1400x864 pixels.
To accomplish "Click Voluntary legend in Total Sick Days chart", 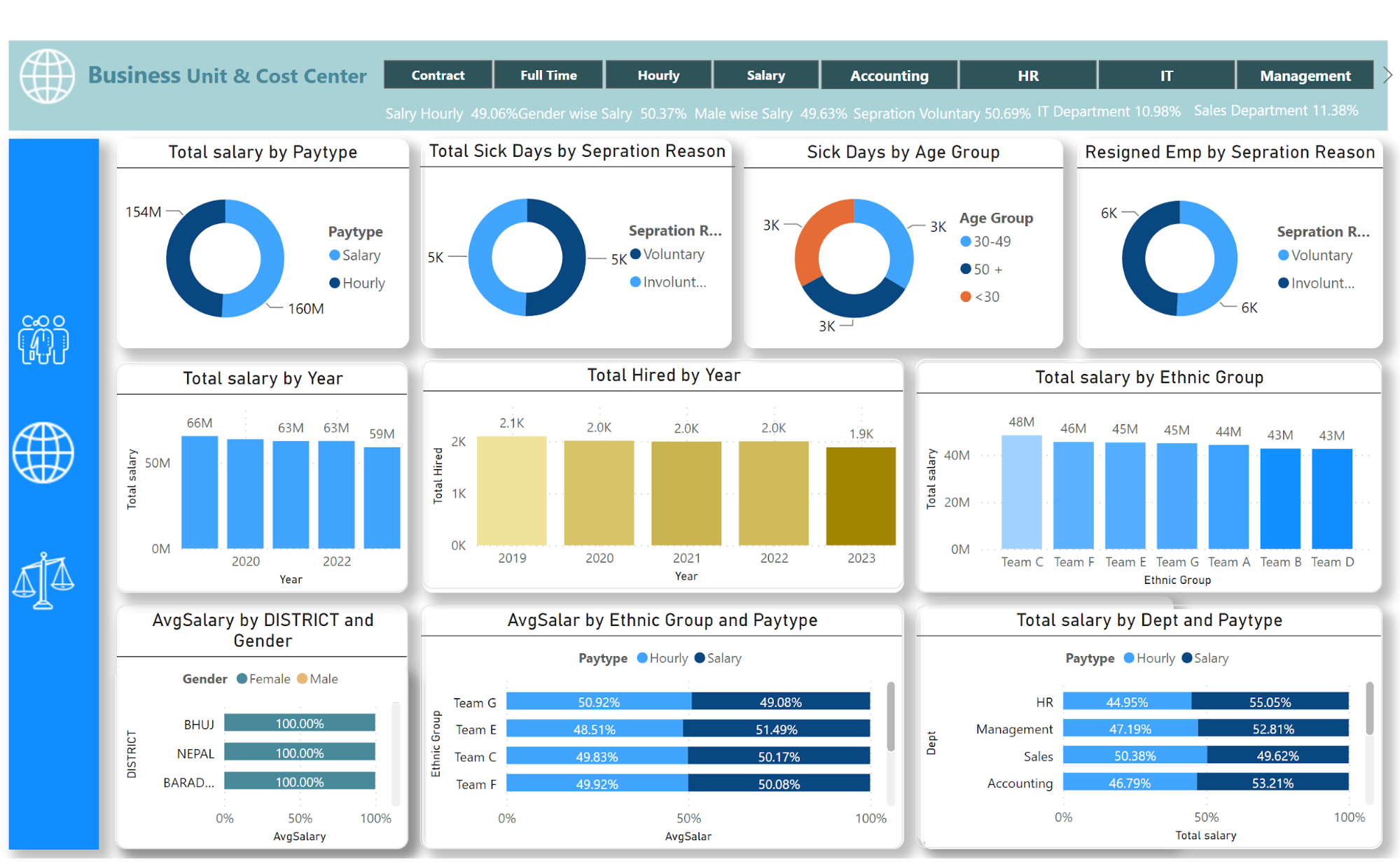I will click(x=667, y=254).
